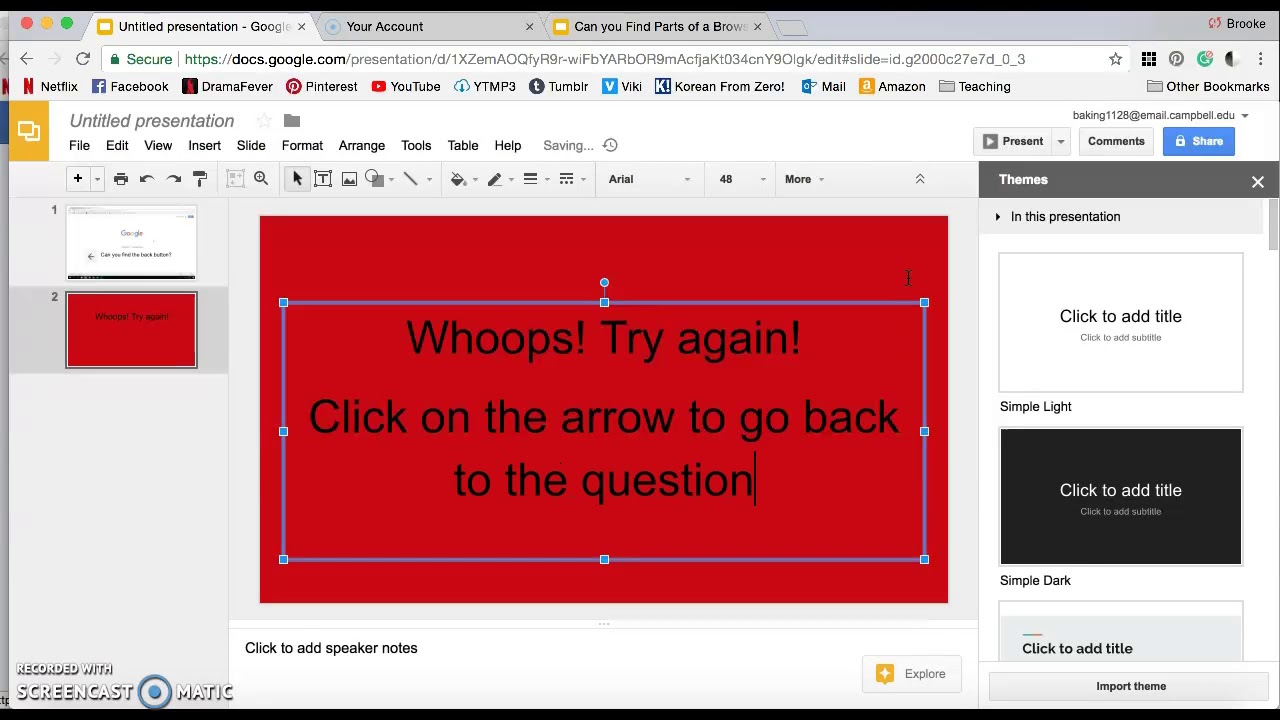Select the Paint format tool
This screenshot has height=720, width=1280.
point(200,179)
